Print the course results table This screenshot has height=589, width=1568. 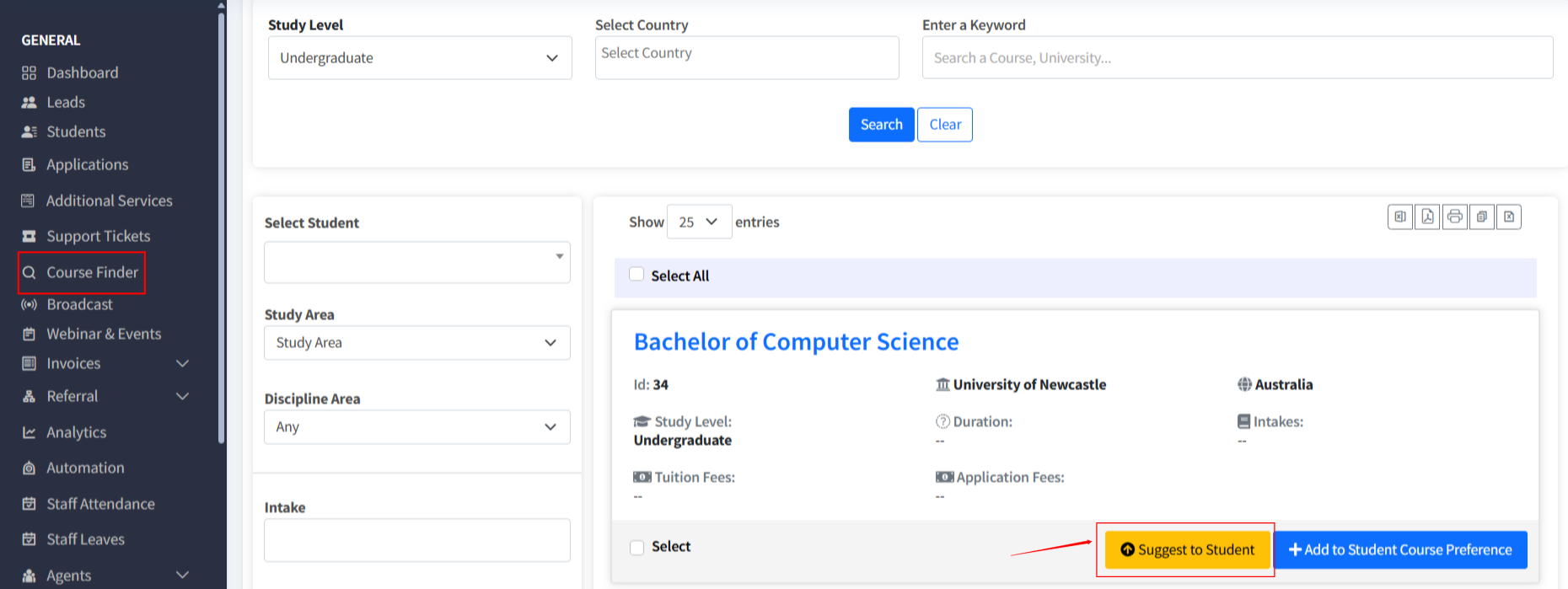point(1454,217)
